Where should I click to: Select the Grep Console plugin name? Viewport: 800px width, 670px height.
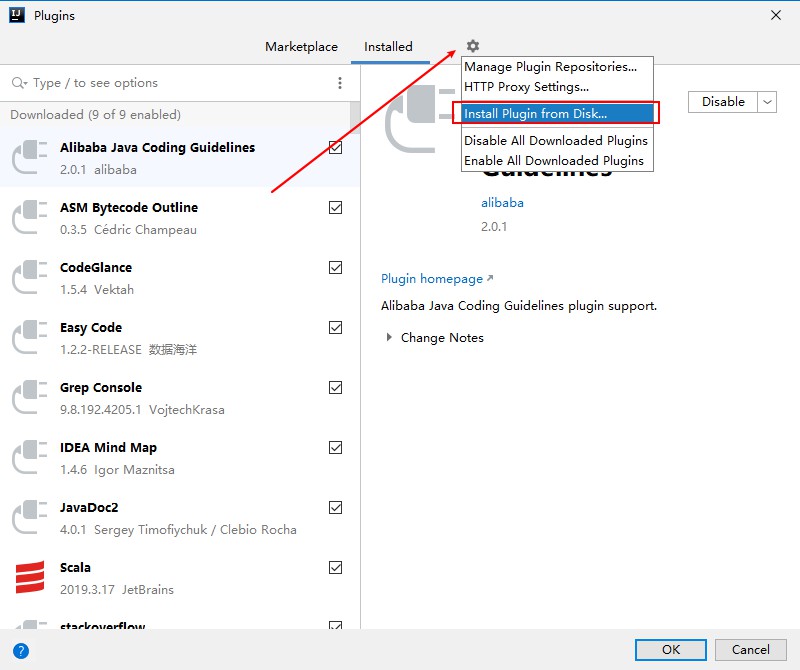click(101, 388)
